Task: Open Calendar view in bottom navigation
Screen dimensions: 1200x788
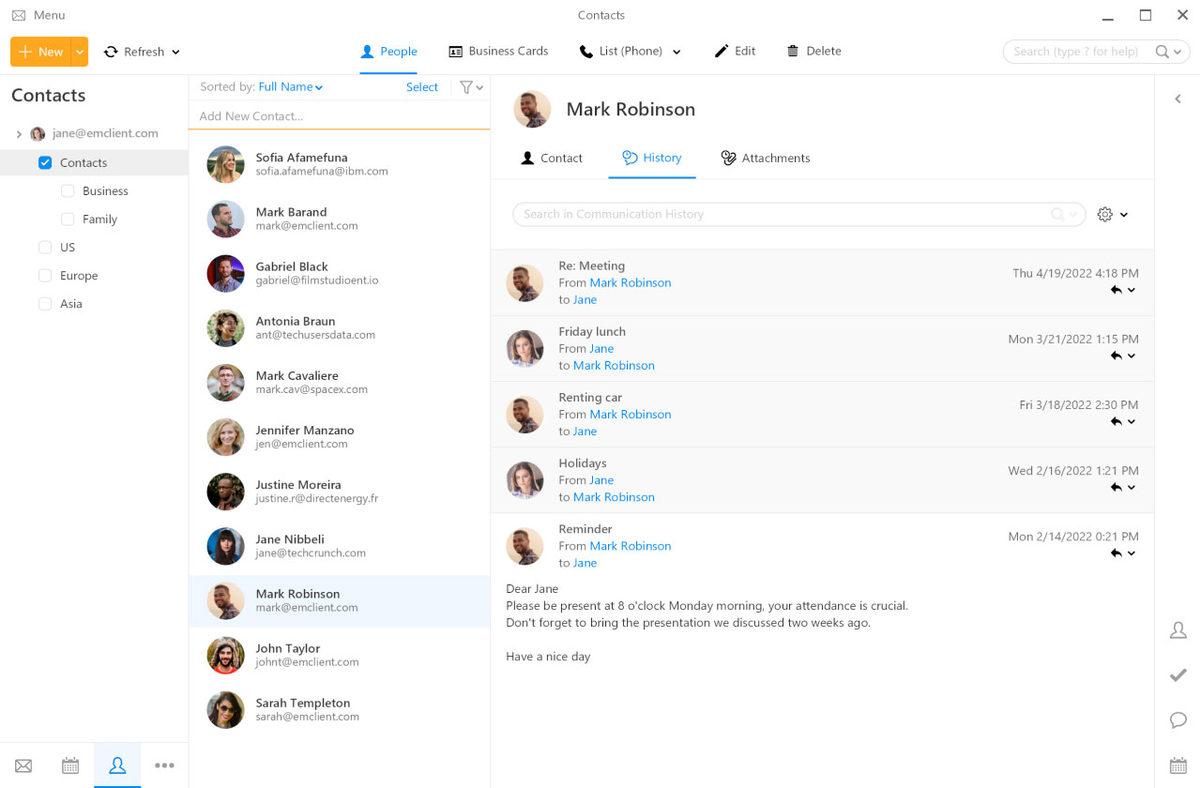Action: [x=70, y=766]
